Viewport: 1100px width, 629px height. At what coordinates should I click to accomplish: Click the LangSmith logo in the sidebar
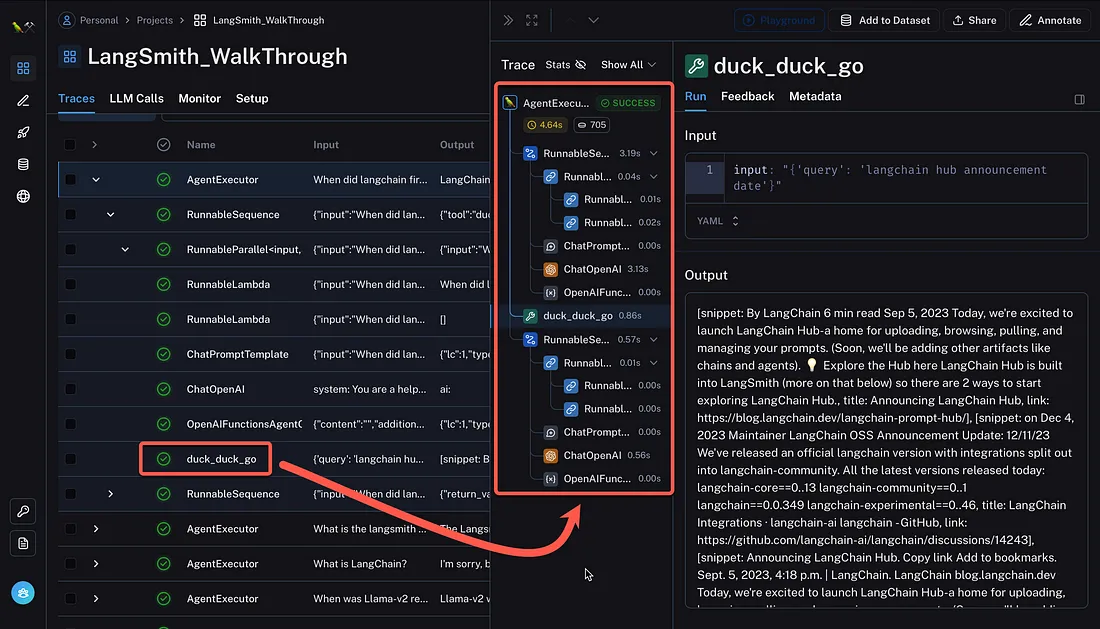tap(23, 27)
